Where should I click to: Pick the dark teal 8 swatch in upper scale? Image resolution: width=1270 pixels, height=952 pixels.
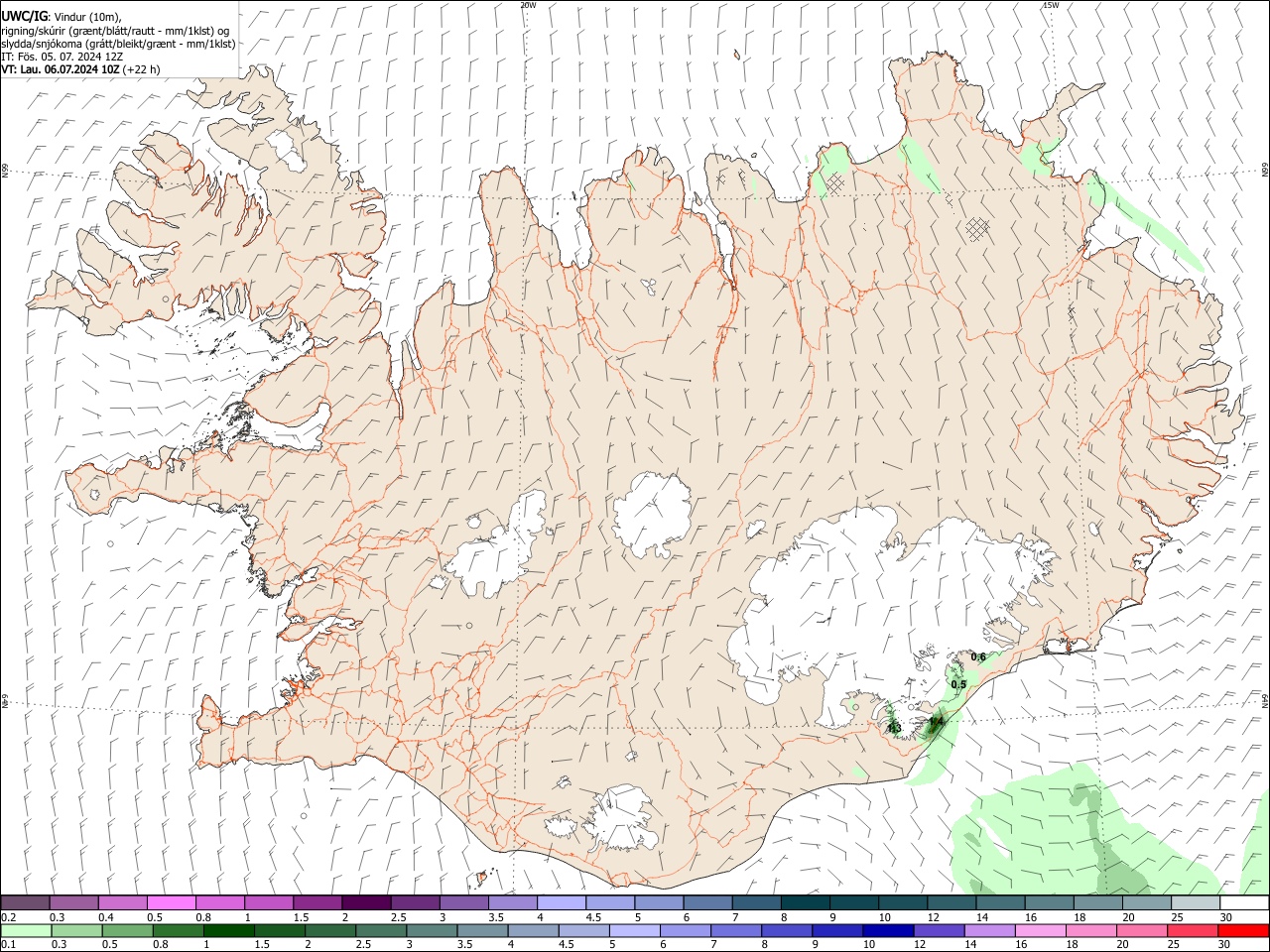click(x=806, y=903)
